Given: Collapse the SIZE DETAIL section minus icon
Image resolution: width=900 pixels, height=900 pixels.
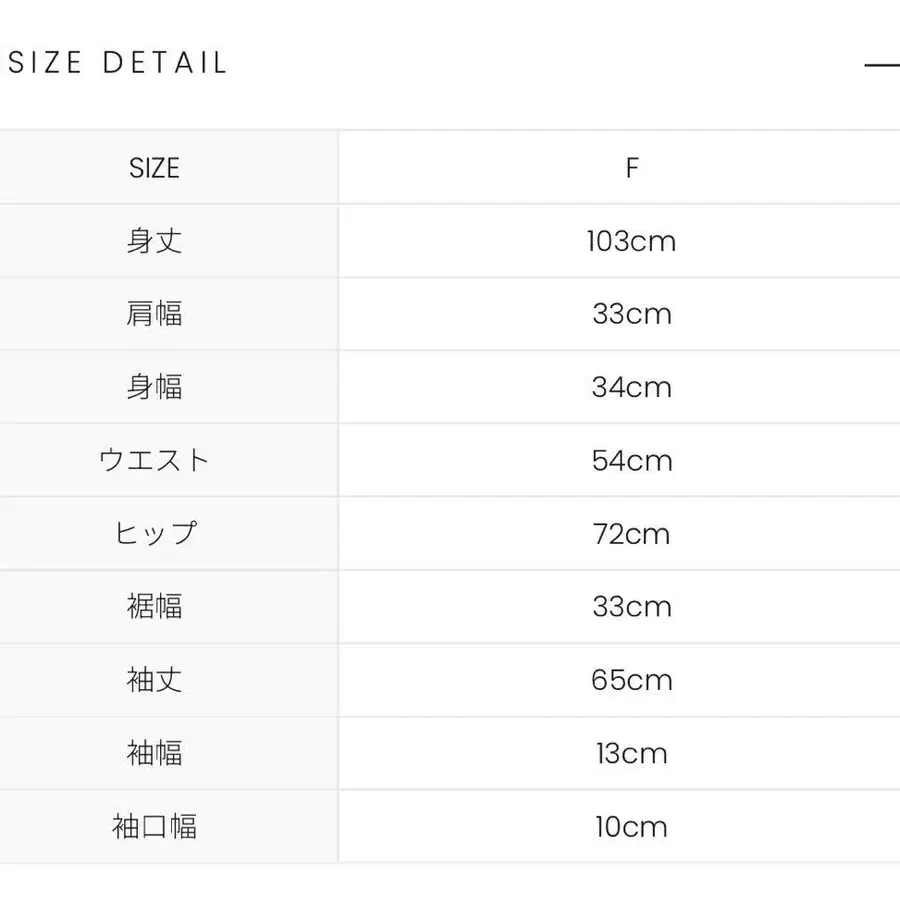Looking at the screenshot, I should pos(882,65).
